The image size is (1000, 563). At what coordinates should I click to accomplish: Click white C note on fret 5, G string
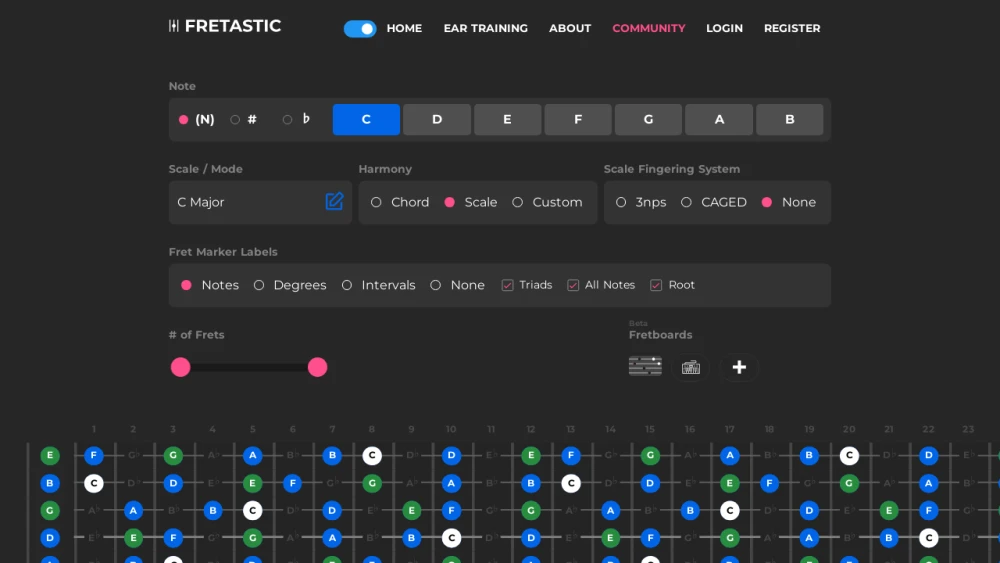point(253,510)
